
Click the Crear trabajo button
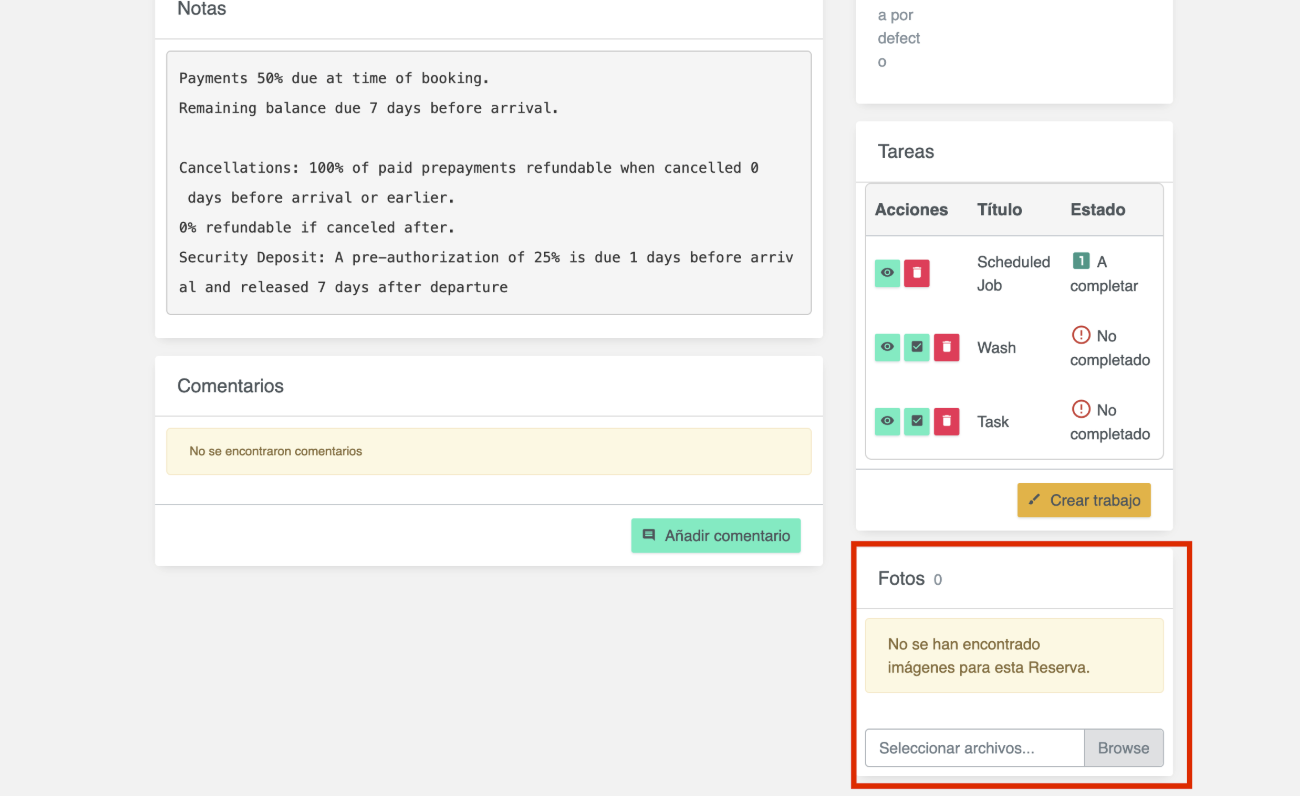coord(1084,500)
